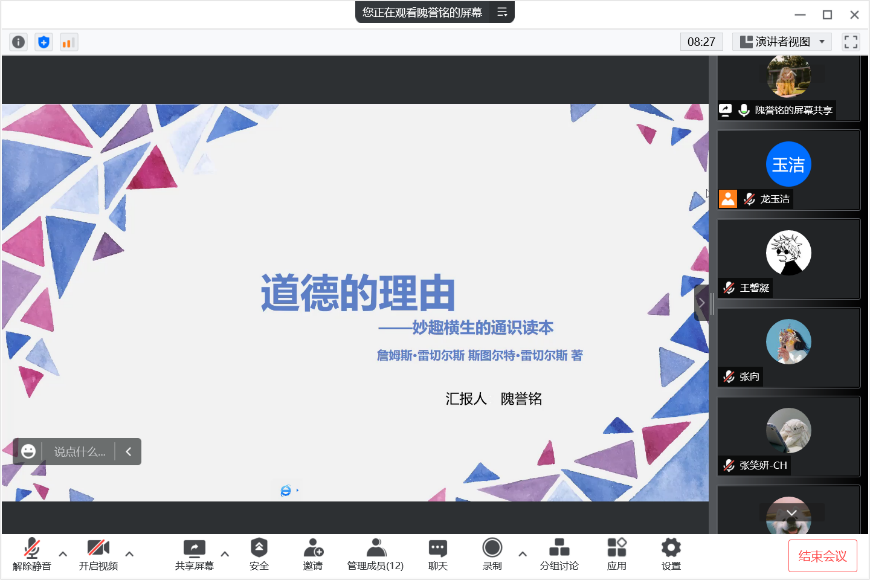
Task: Turn on camera with 开启视频
Action: pos(98,553)
